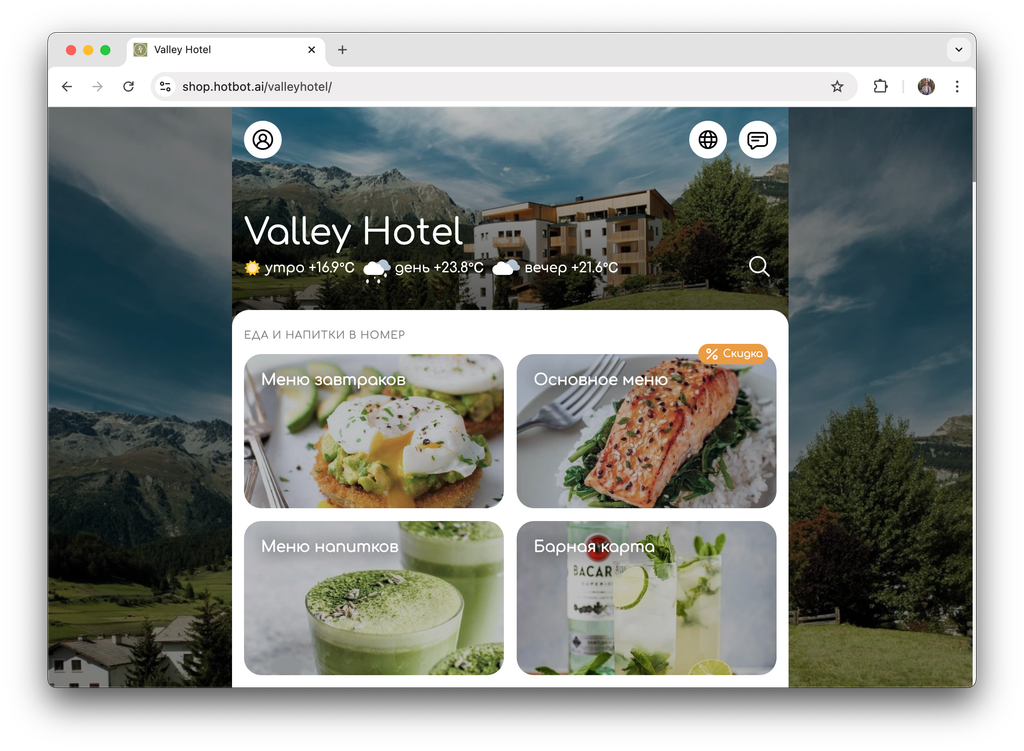Image resolution: width=1024 pixels, height=751 pixels.
Task: Open the Основное меню card
Action: coord(647,431)
